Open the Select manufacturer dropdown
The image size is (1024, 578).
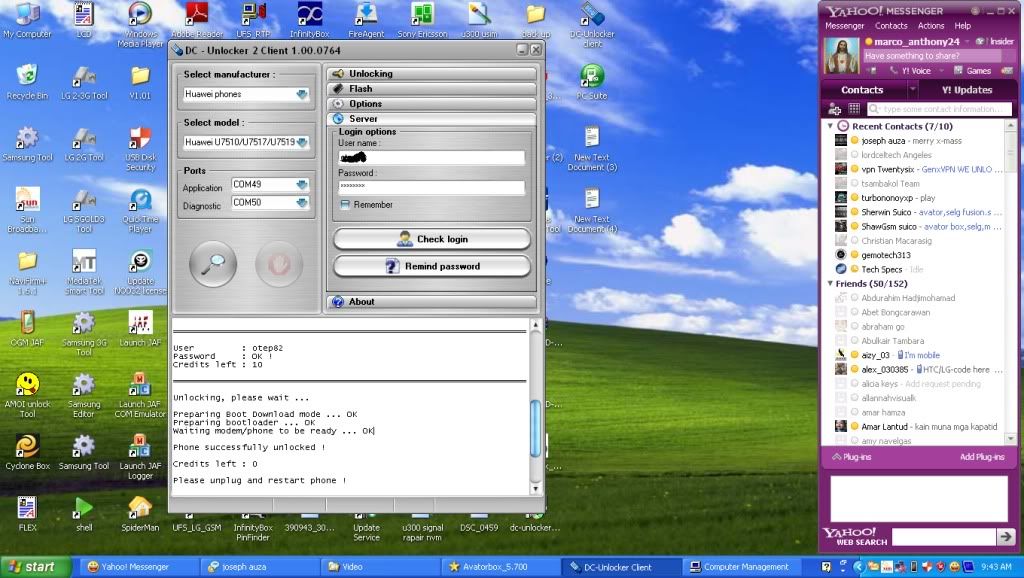[302, 94]
